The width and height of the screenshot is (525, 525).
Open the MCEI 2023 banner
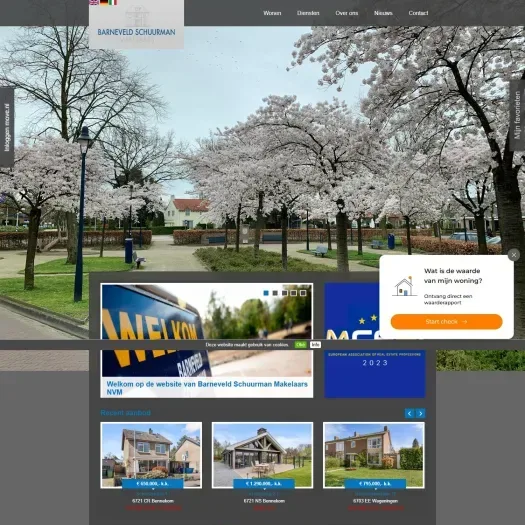coord(375,341)
